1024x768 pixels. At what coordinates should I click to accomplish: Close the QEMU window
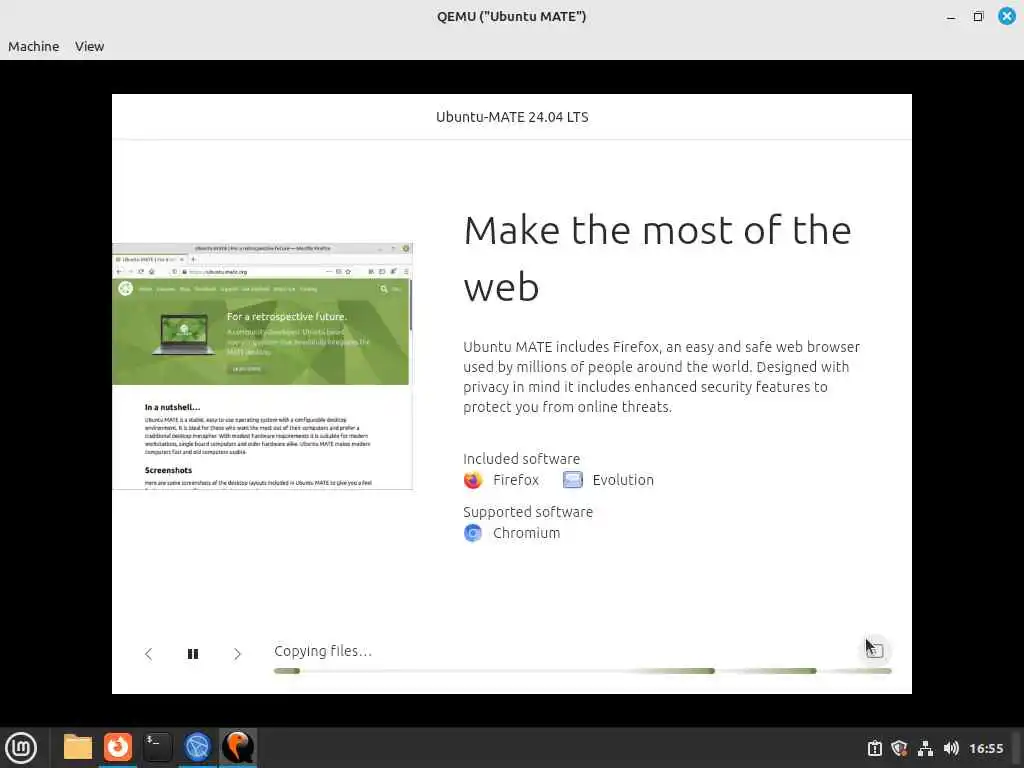point(1007,16)
